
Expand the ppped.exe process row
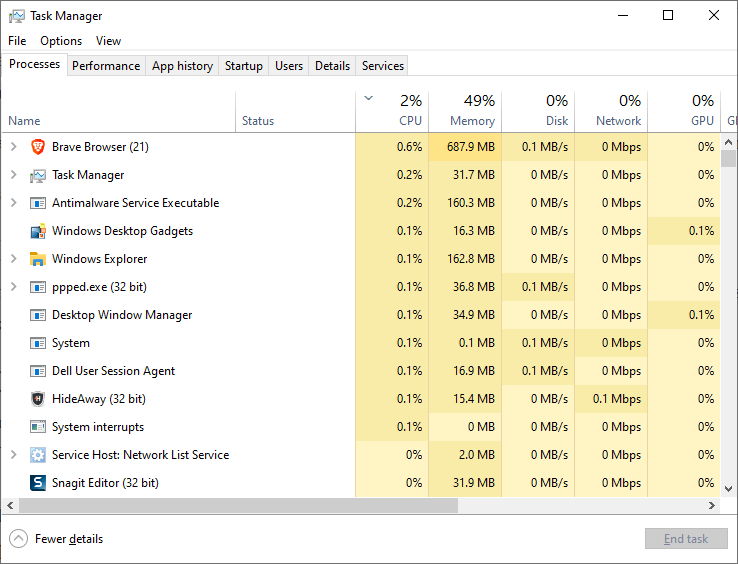click(14, 287)
